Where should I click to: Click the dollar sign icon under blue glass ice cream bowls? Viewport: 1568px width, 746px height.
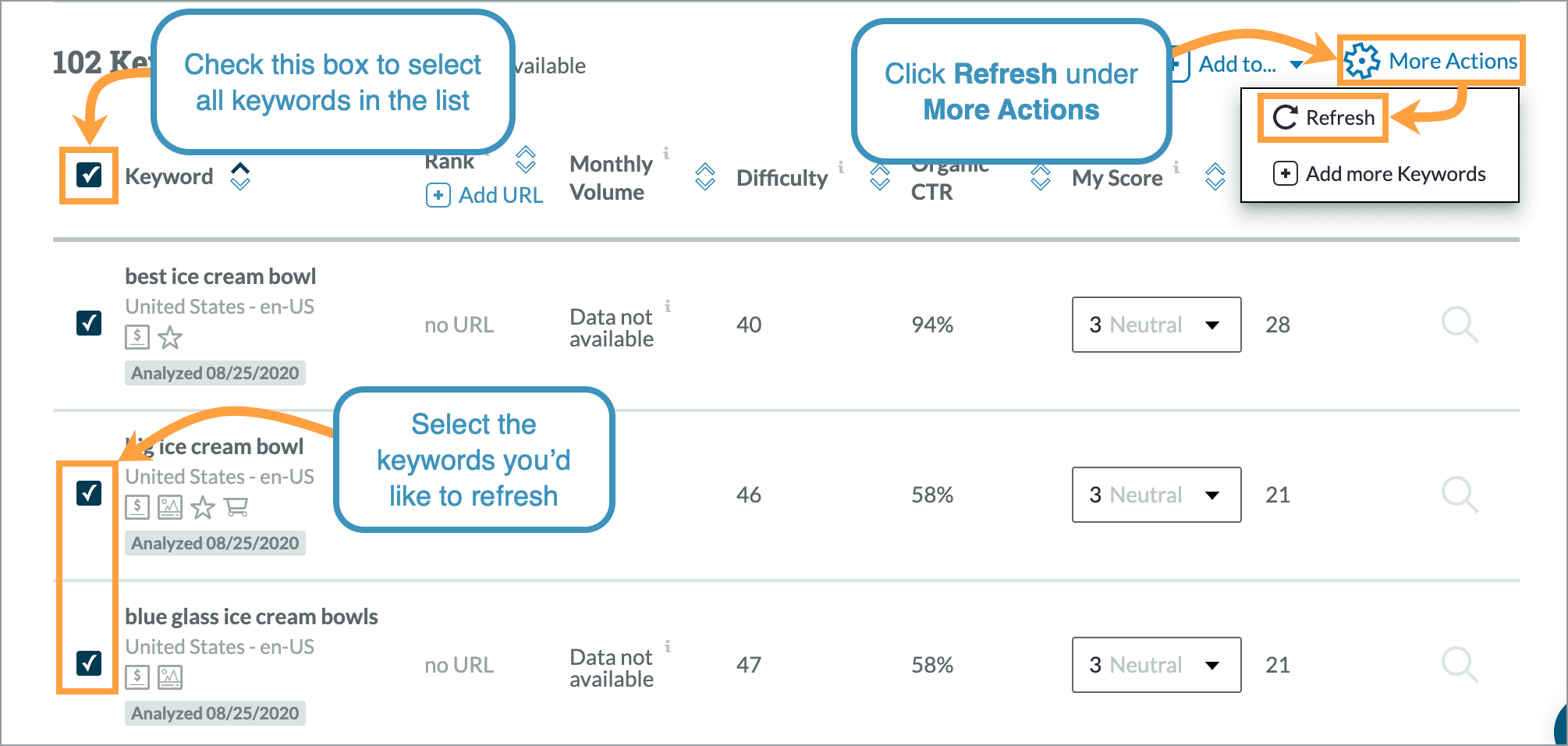(138, 677)
